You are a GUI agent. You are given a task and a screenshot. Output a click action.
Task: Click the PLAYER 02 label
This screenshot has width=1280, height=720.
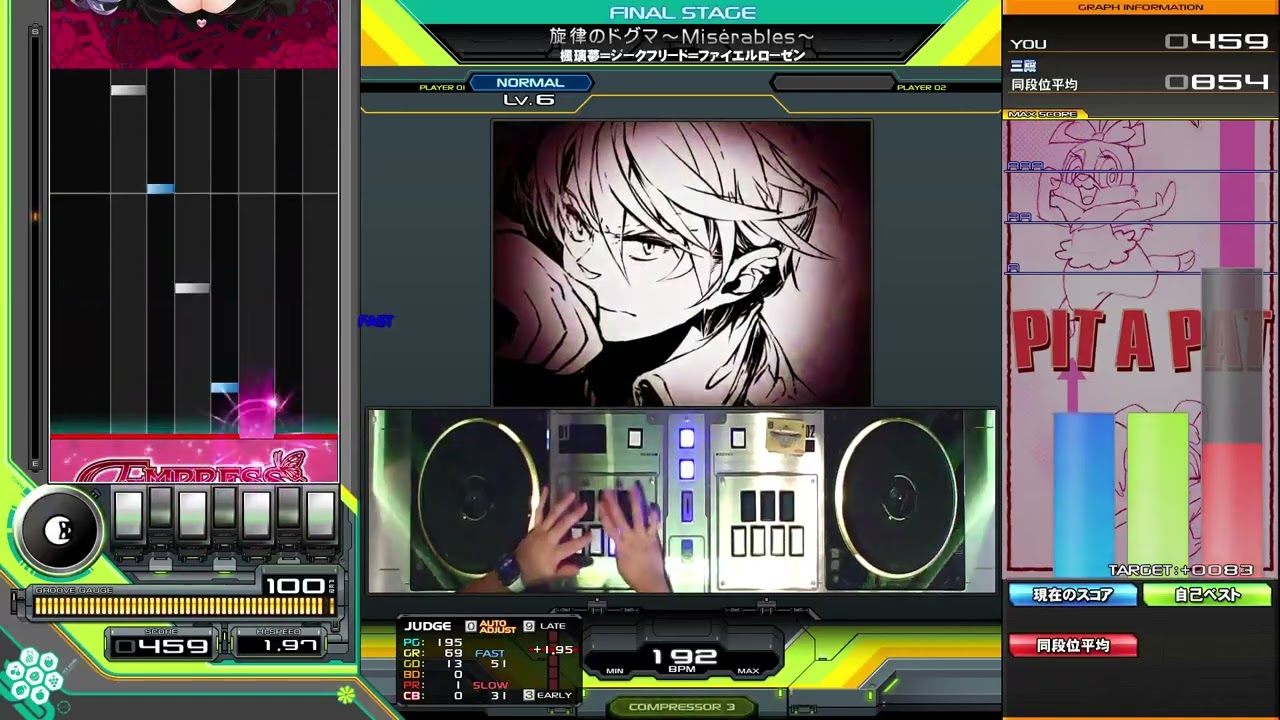tap(921, 88)
